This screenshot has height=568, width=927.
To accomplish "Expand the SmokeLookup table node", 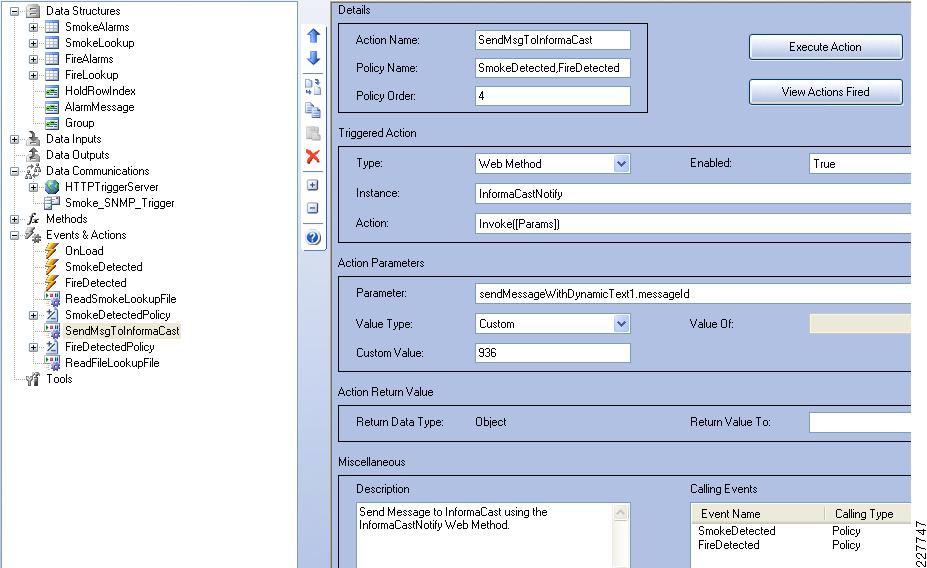I will coord(34,43).
